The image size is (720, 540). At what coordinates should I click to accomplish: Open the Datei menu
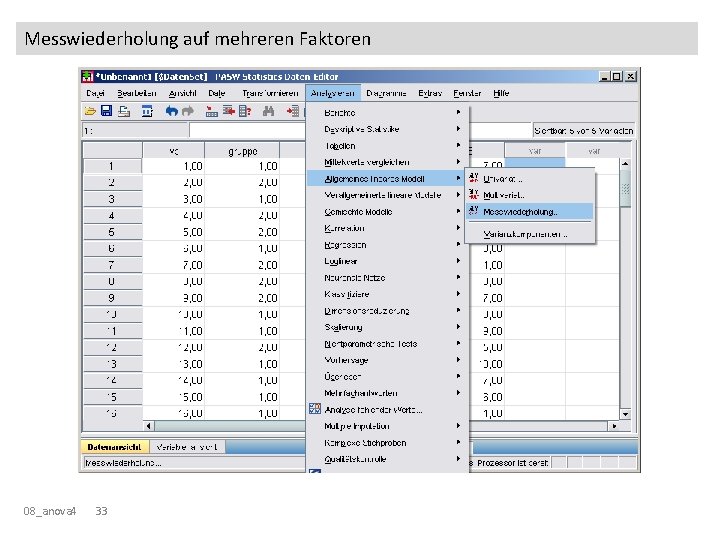96,93
